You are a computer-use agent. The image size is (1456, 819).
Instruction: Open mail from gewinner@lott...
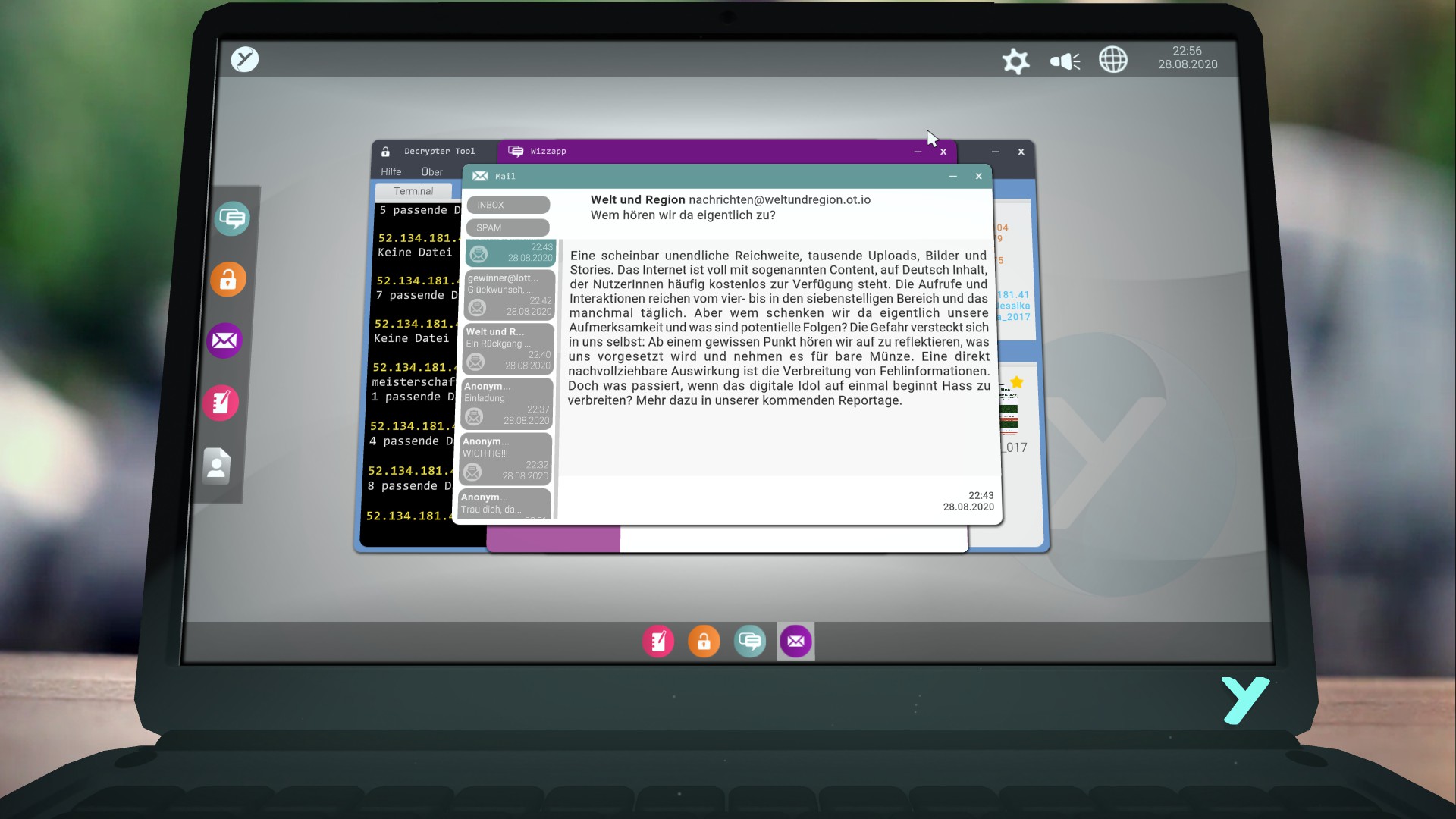510,295
